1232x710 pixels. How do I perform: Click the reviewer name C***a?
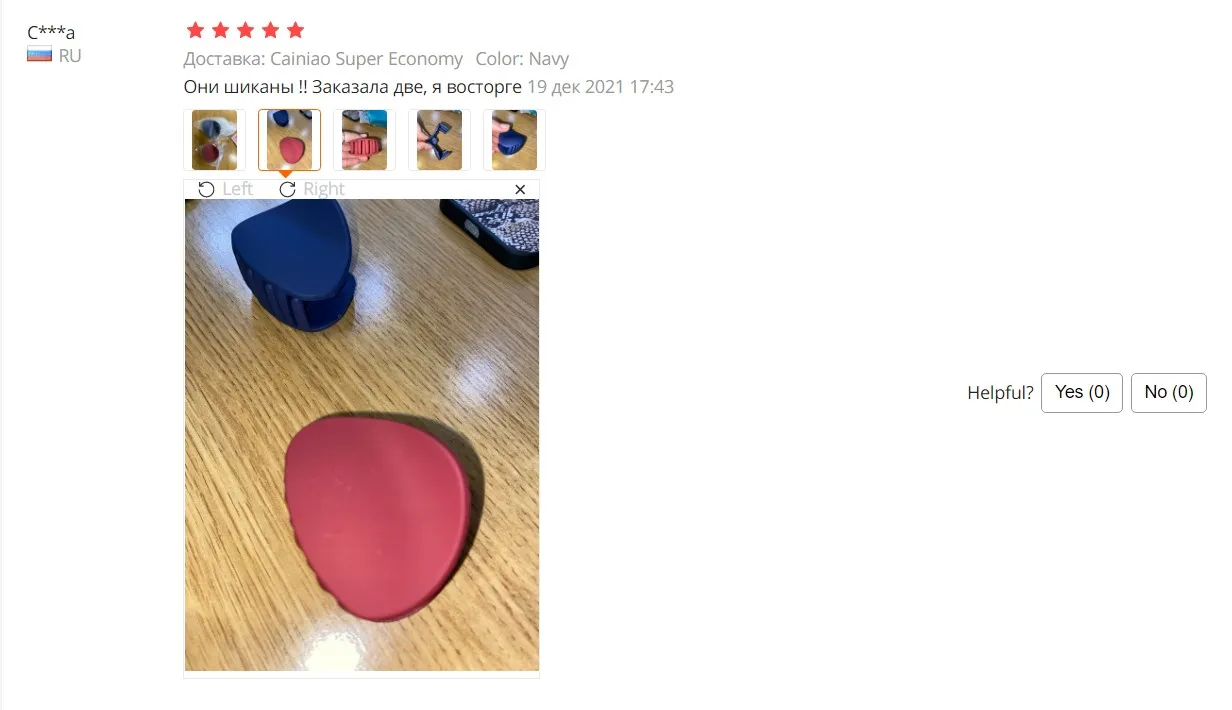coord(51,32)
